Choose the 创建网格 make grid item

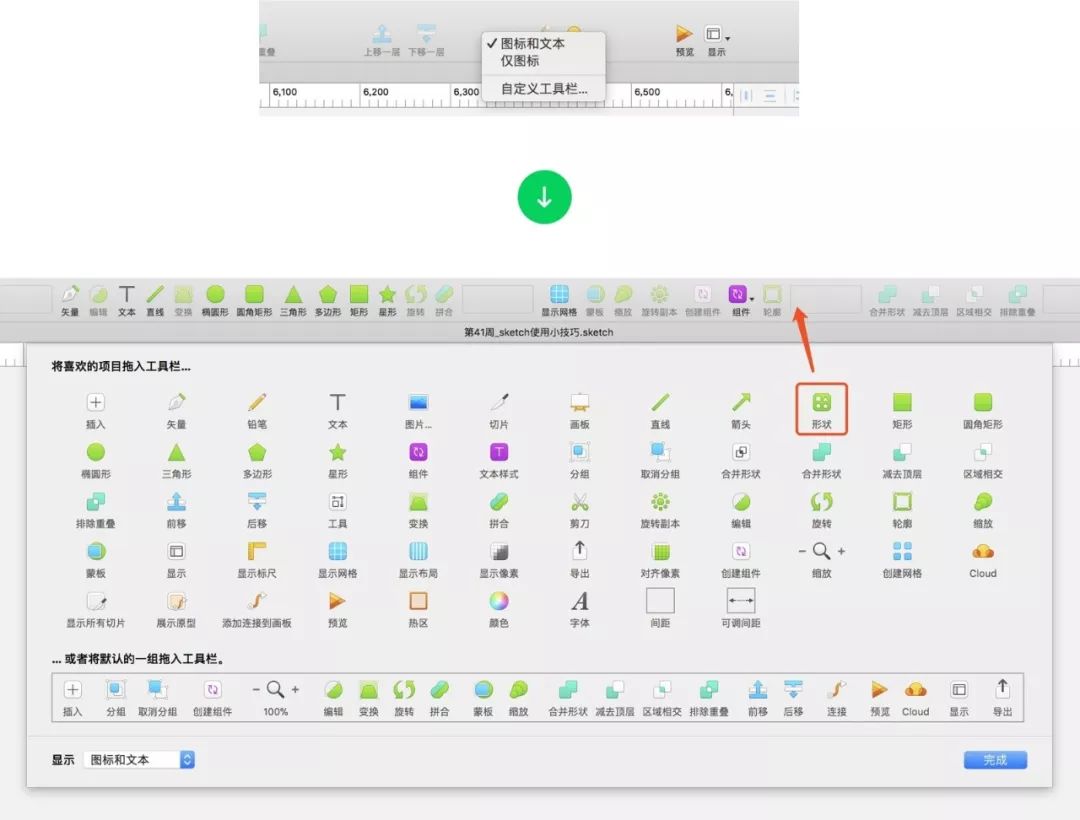(902, 560)
